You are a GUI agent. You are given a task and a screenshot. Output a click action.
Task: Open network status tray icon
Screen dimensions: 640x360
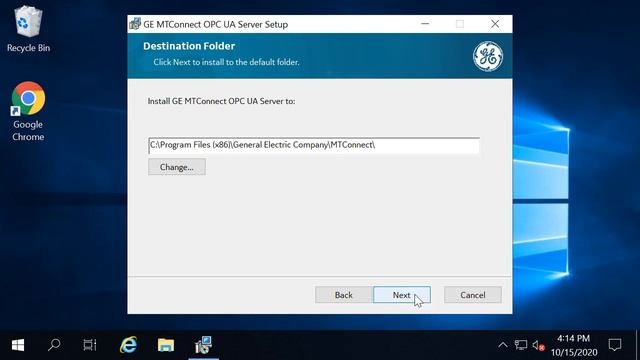(x=521, y=345)
